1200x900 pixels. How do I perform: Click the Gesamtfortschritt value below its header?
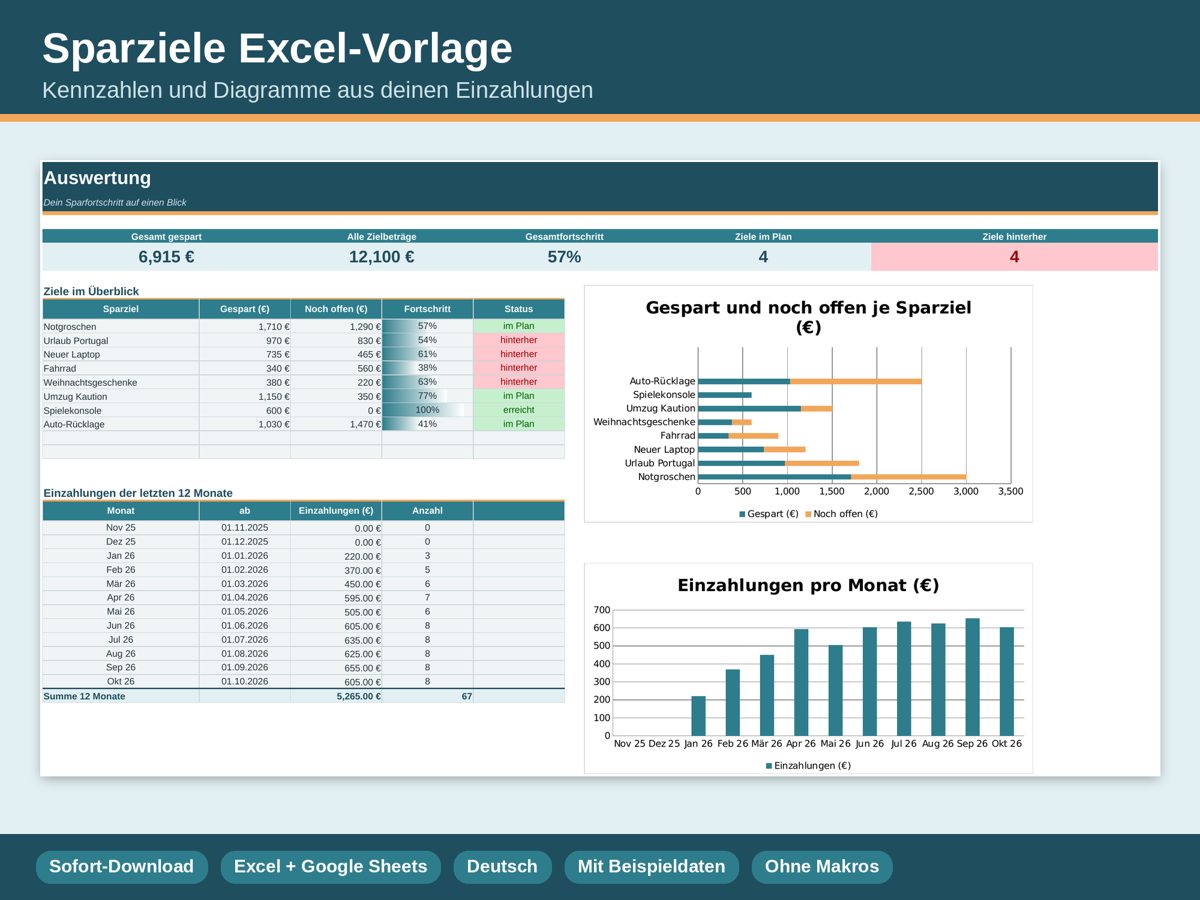[x=564, y=257]
